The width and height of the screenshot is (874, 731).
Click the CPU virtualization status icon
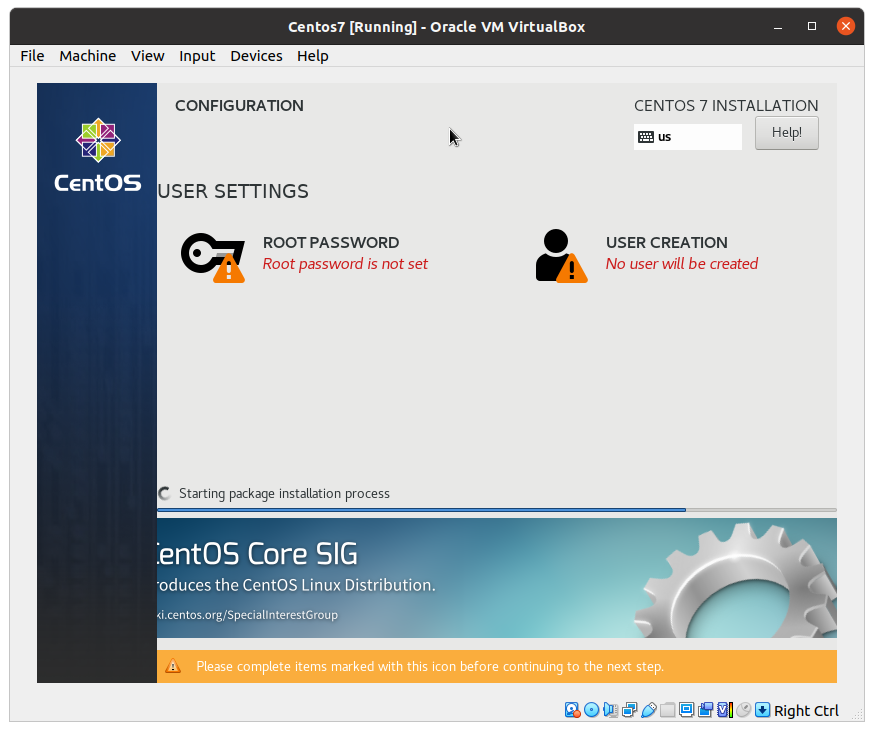pos(725,710)
